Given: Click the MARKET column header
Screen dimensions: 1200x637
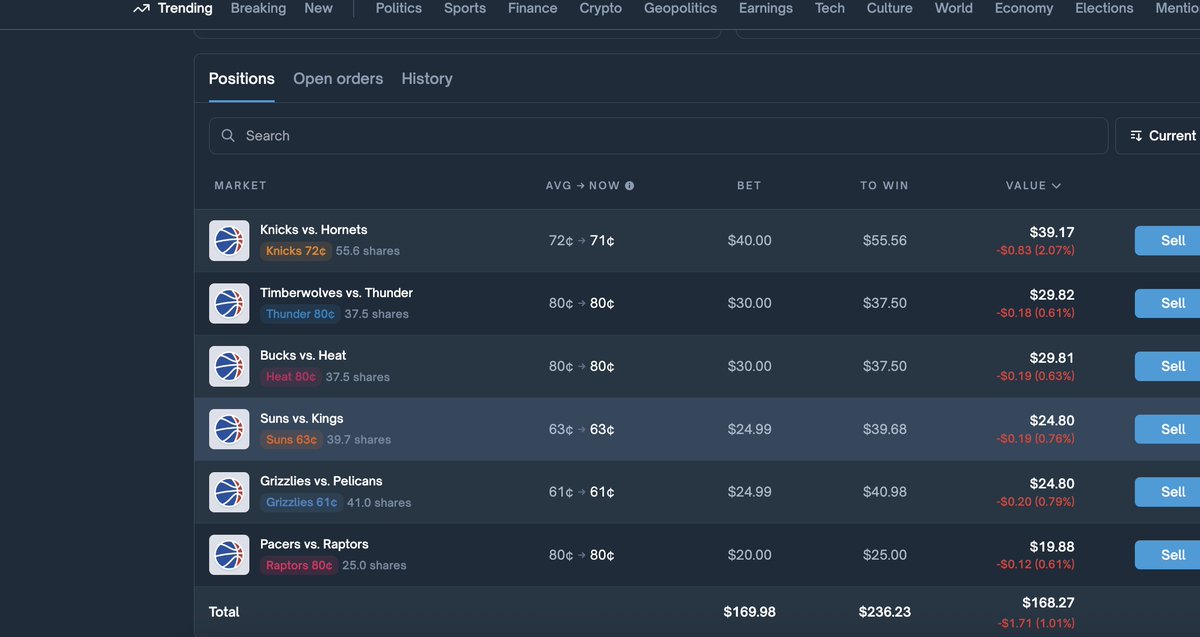Looking at the screenshot, I should pyautogui.click(x=240, y=186).
